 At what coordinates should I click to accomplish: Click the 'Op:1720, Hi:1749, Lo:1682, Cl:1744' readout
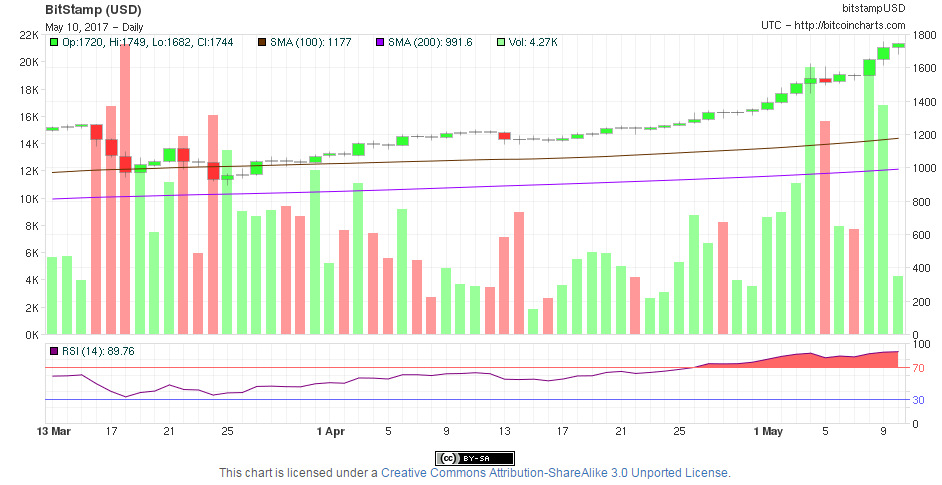pos(148,43)
